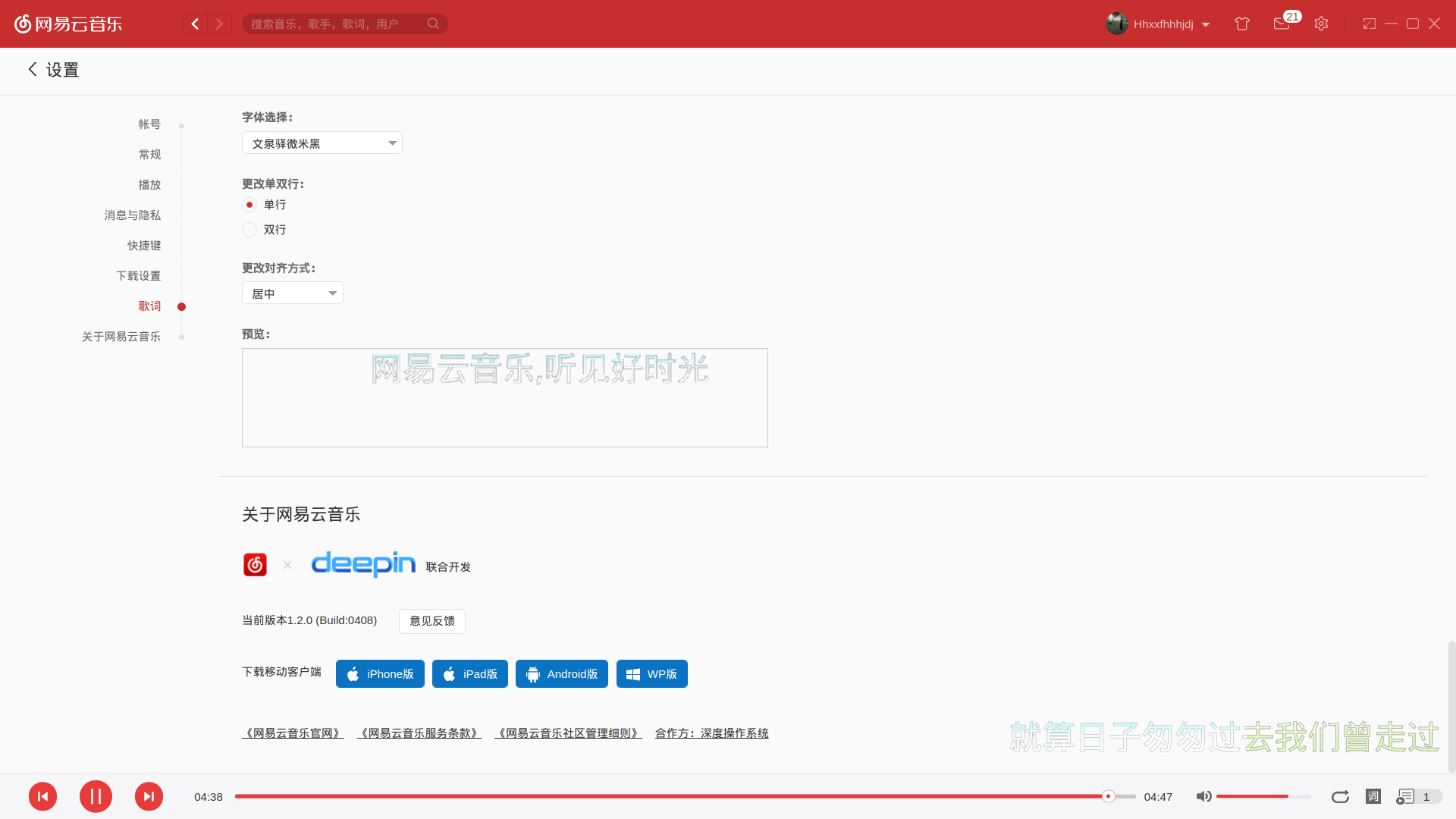The height and width of the screenshot is (819, 1456).
Task: Select the 单行 single-line radio button
Action: (x=249, y=205)
